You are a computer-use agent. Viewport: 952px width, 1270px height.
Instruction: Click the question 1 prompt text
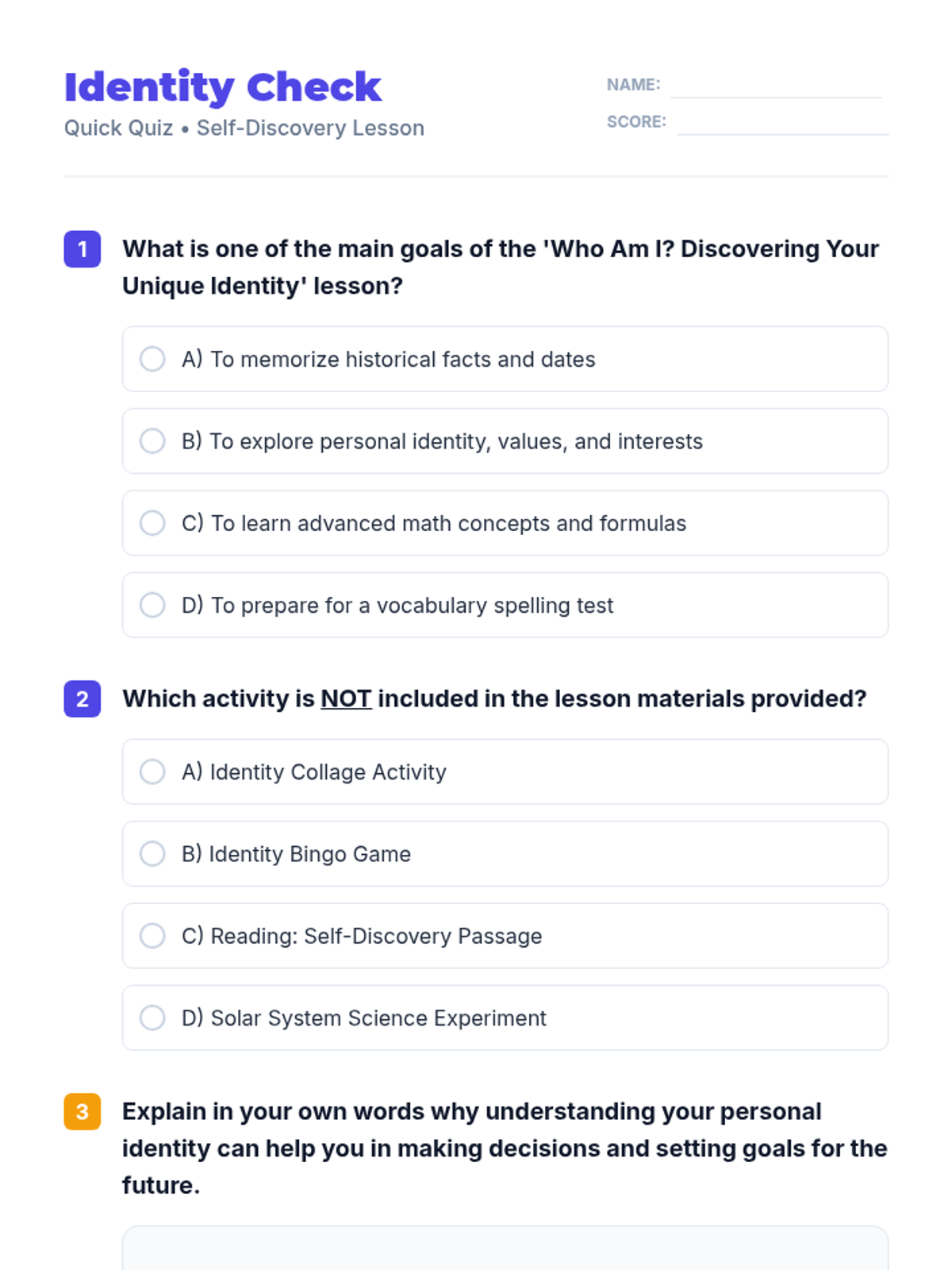[500, 267]
